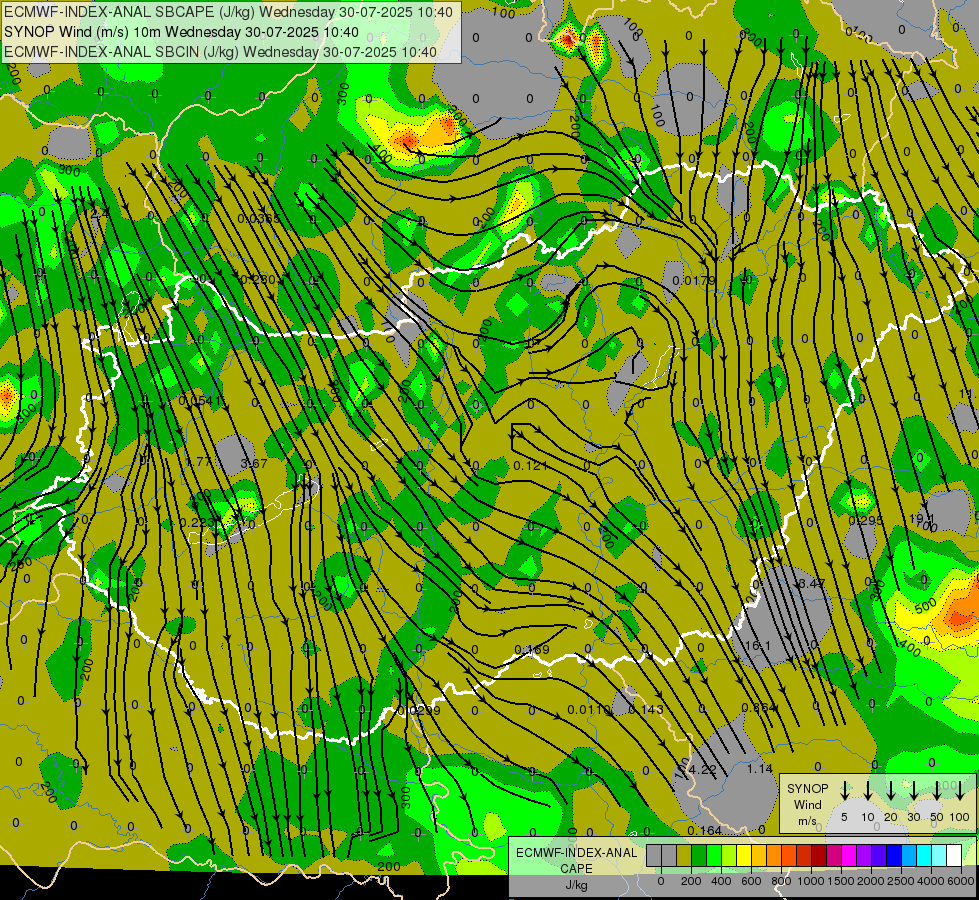This screenshot has width=979, height=900.
Task: Choose the dark red CAPE legend swatch
Action: click(819, 855)
